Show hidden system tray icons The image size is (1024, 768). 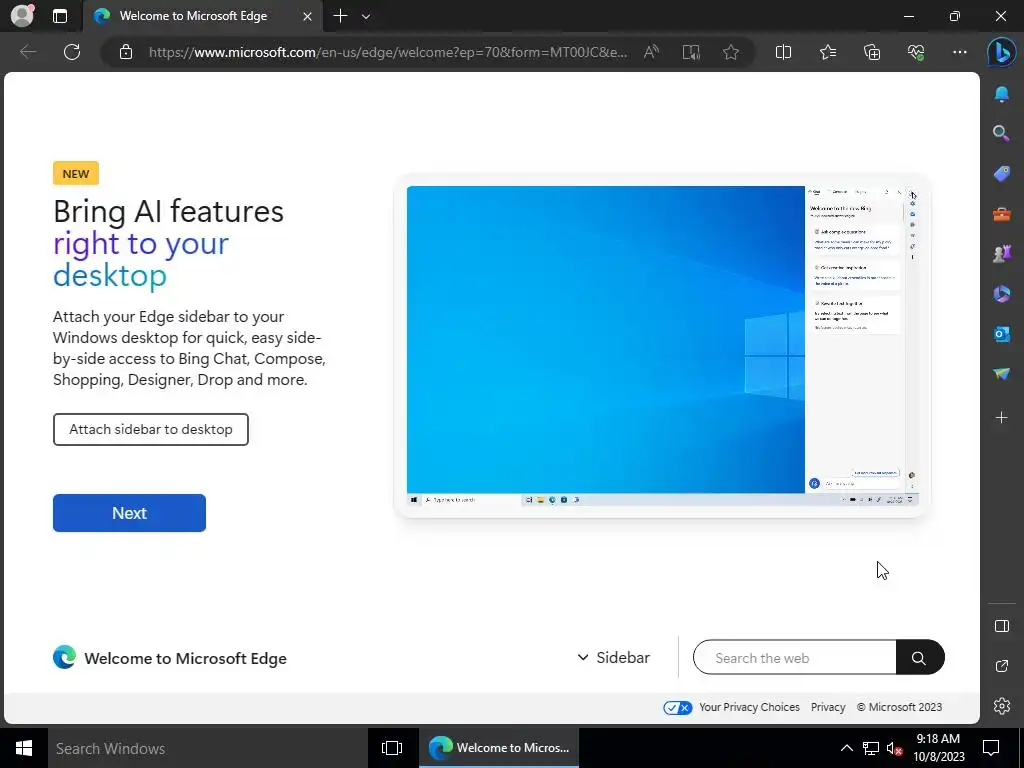846,748
